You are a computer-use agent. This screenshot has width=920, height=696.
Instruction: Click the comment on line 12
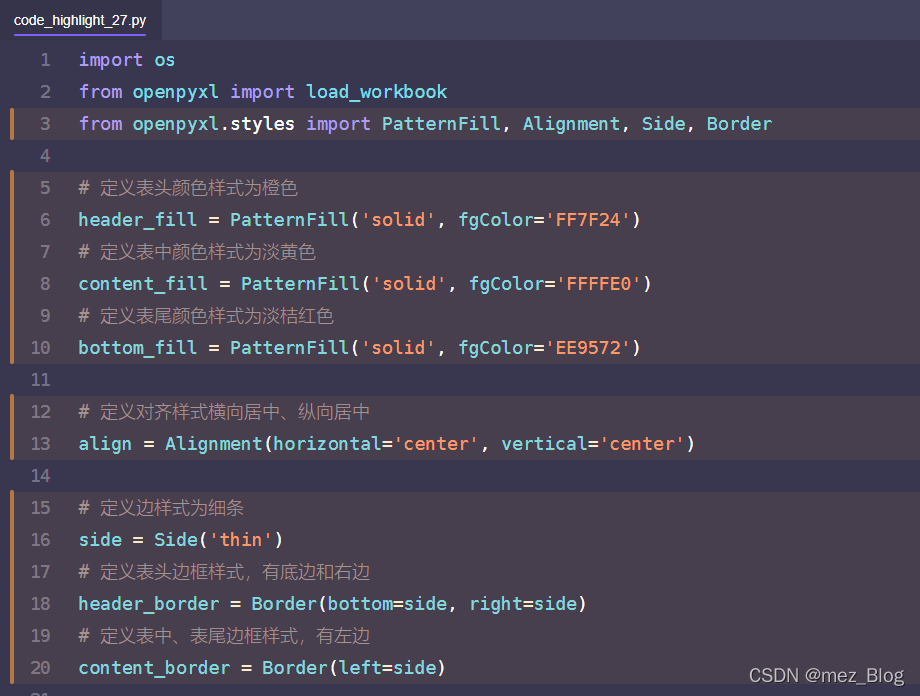pyautogui.click(x=225, y=412)
